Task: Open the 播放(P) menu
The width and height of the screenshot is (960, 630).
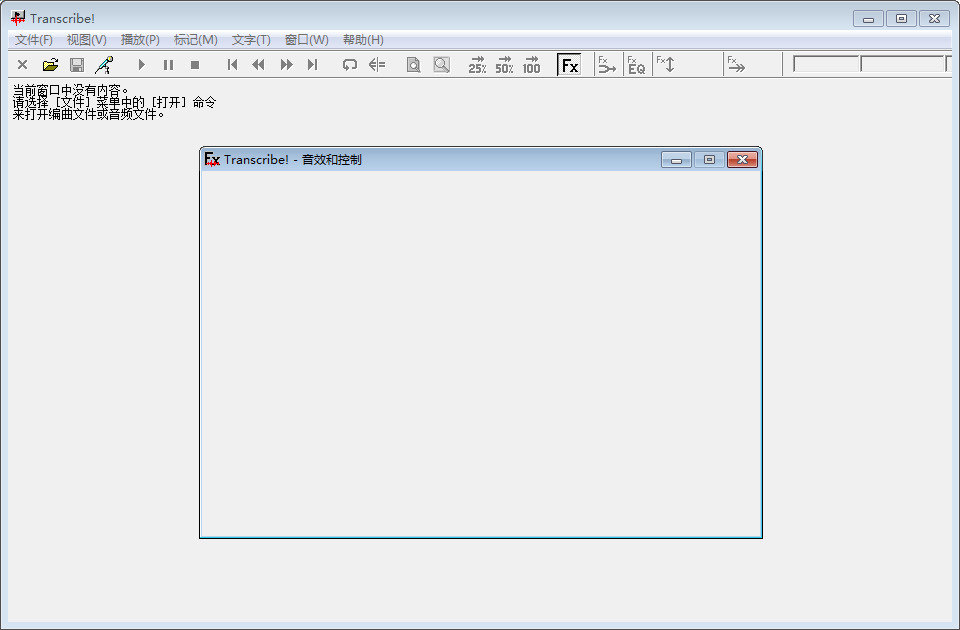Action: pyautogui.click(x=140, y=40)
